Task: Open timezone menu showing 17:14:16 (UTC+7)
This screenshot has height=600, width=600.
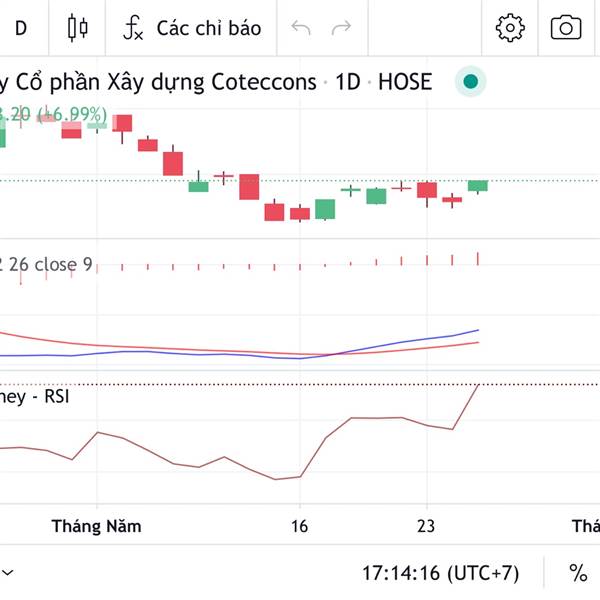Action: pos(440,573)
